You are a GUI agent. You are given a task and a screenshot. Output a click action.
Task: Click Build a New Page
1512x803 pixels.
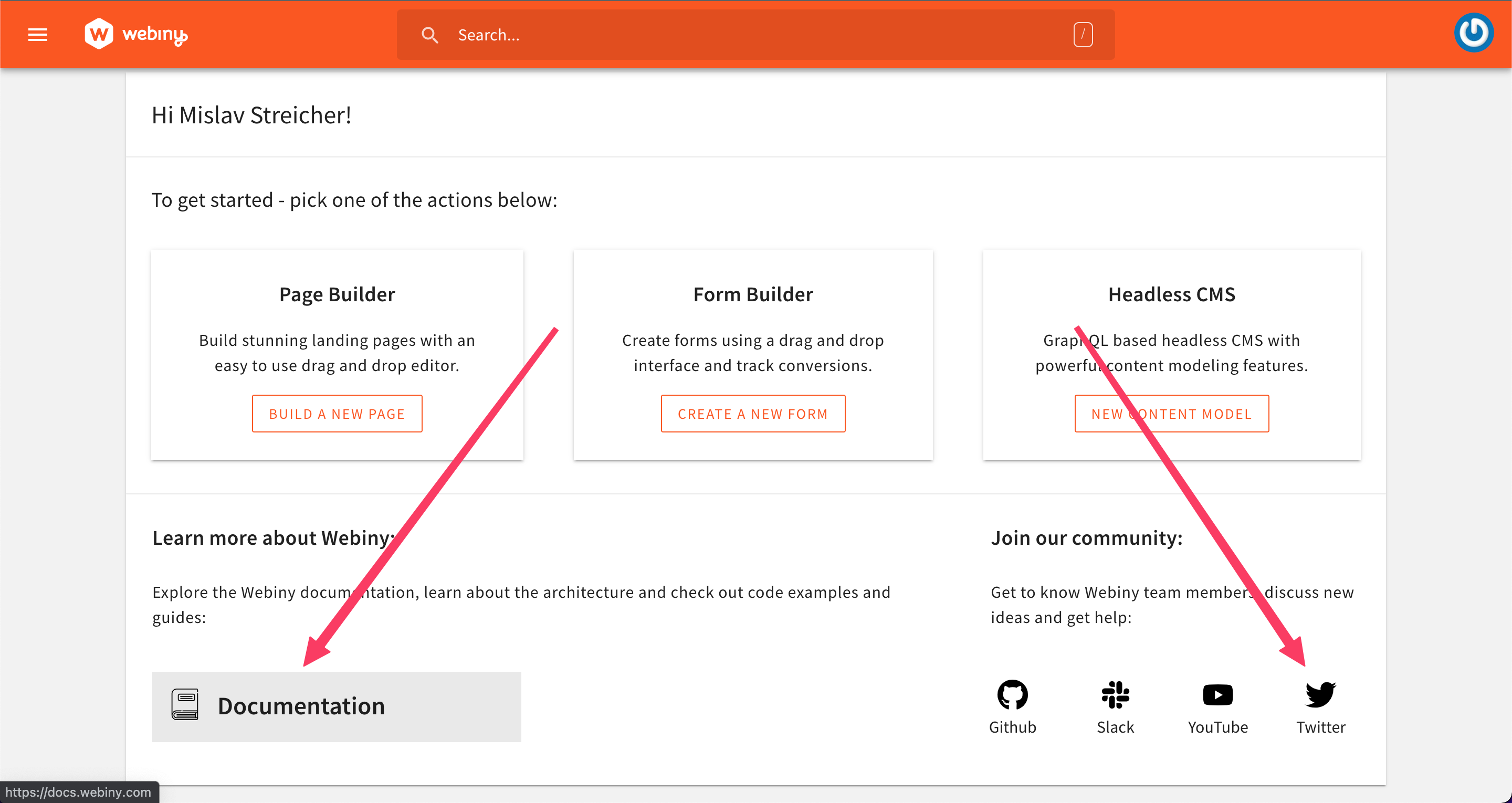pyautogui.click(x=337, y=413)
